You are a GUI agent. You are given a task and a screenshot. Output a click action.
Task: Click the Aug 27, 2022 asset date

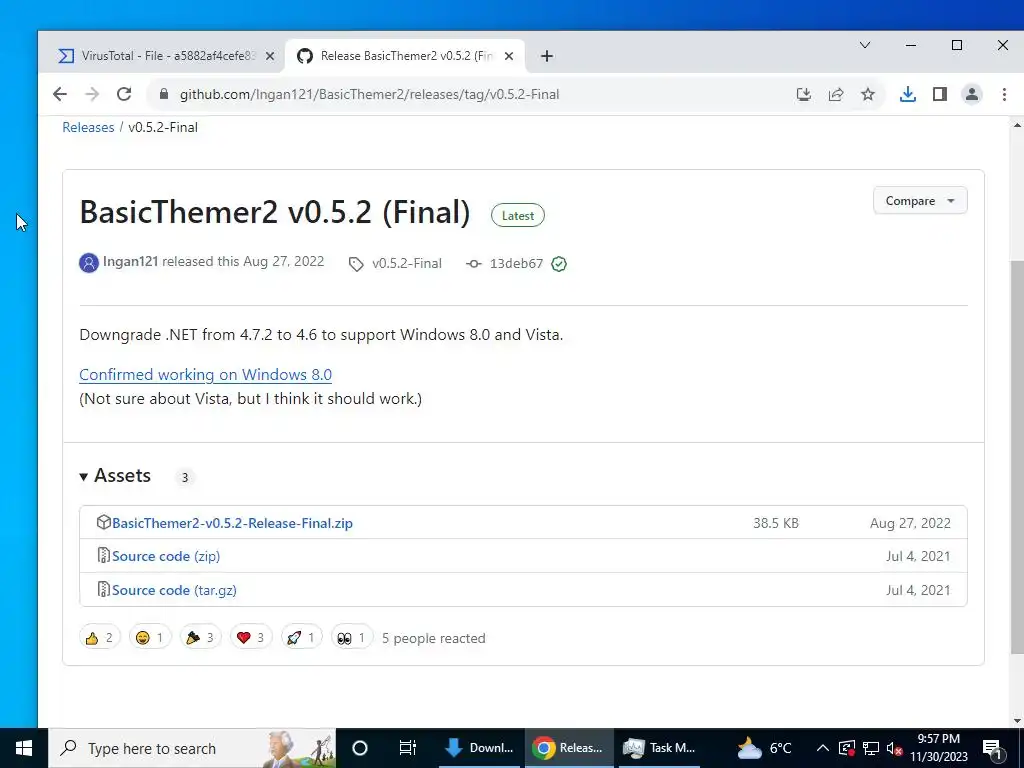910,523
